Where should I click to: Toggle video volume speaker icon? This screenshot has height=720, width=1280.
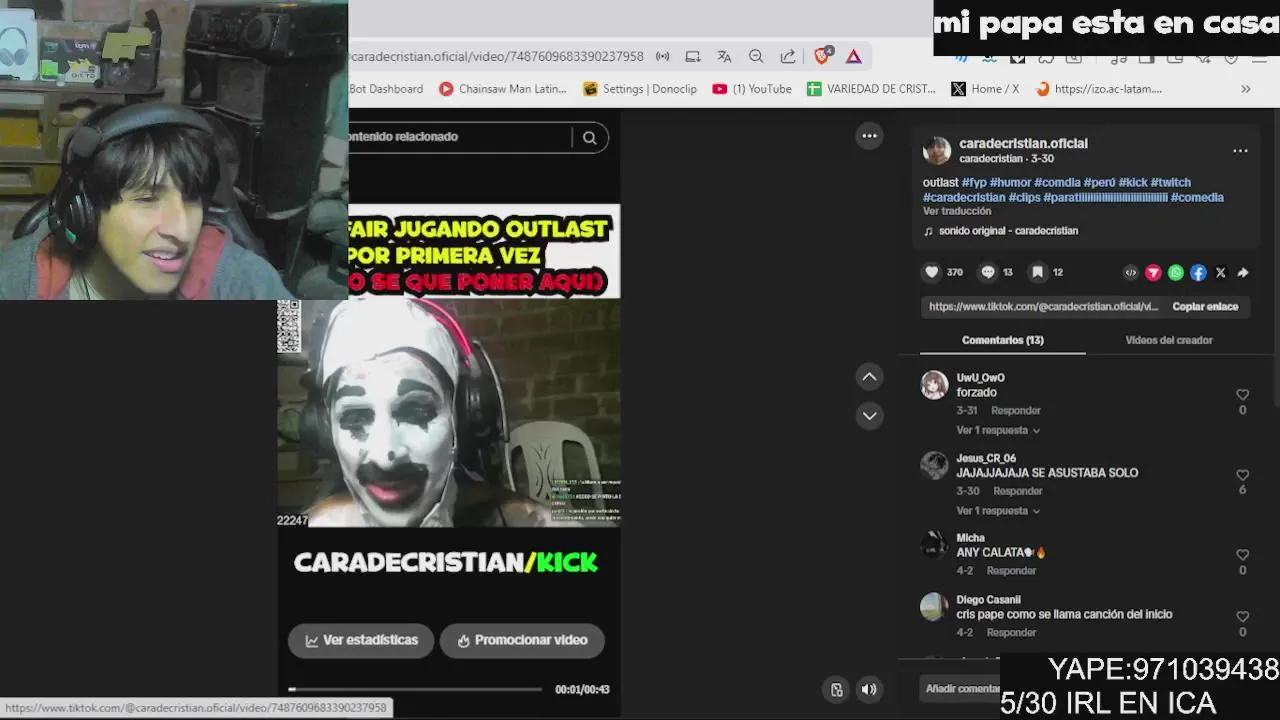point(869,689)
